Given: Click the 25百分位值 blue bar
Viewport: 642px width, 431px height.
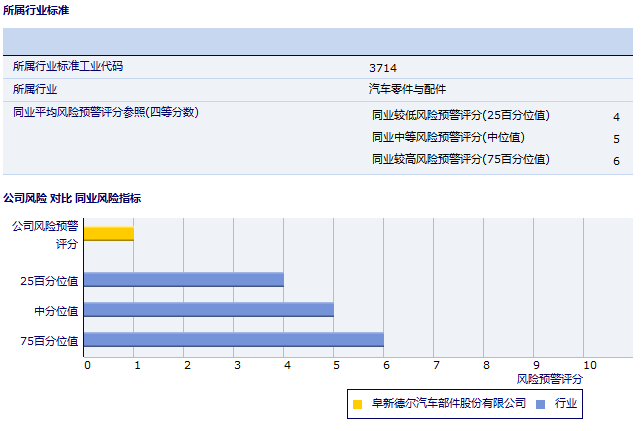Looking at the screenshot, I should (x=183, y=280).
